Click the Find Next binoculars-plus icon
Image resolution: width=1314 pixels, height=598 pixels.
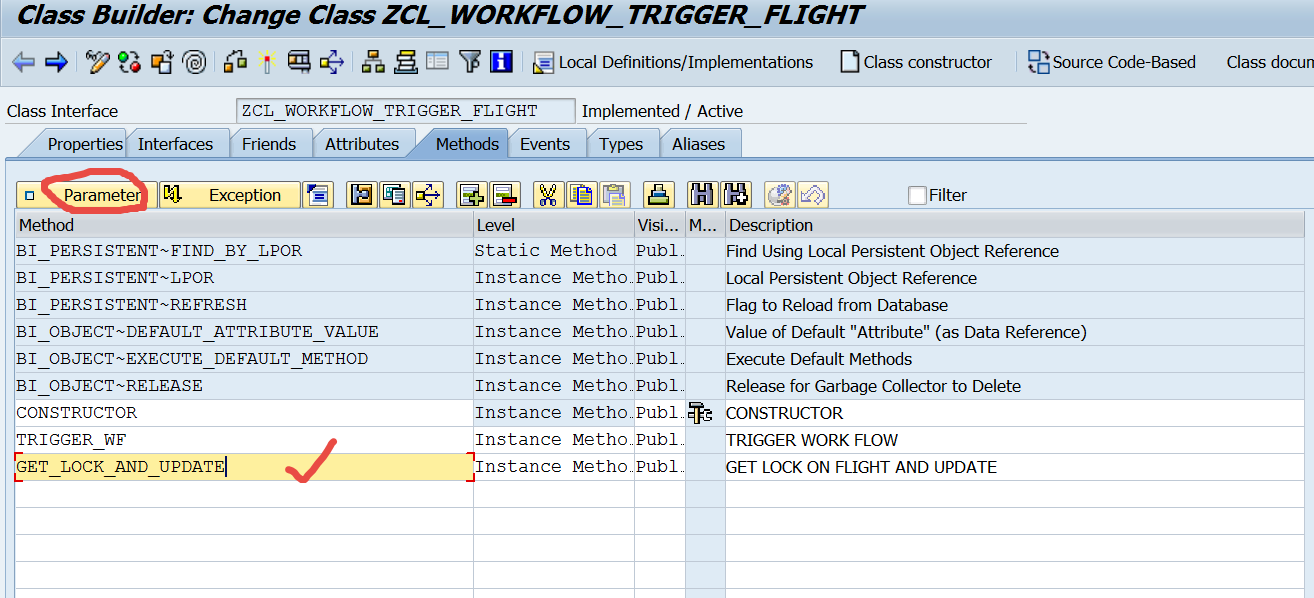click(x=736, y=195)
